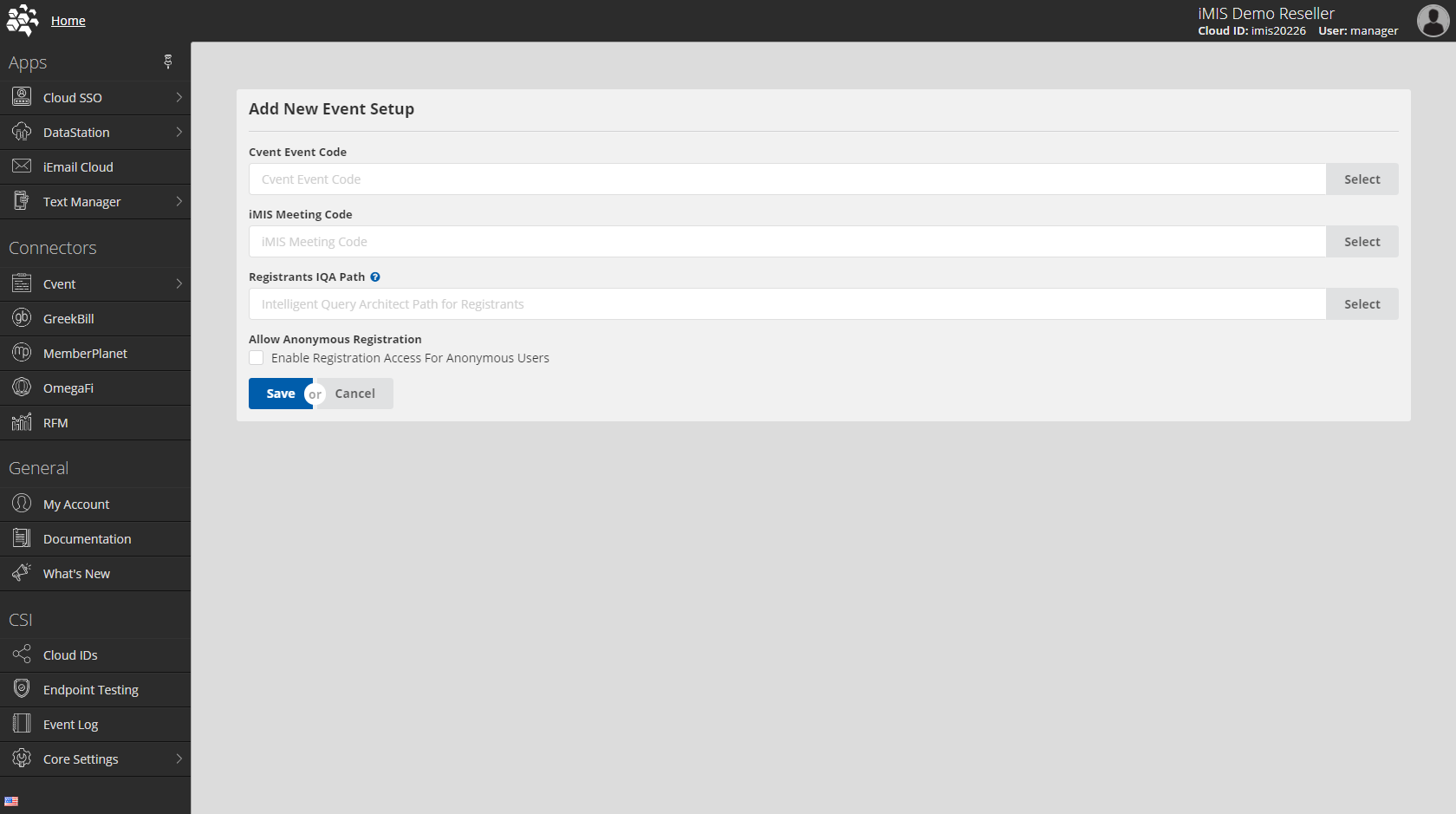Image resolution: width=1456 pixels, height=814 pixels.
Task: Select the Endpoint Testing icon
Action: coord(21,689)
